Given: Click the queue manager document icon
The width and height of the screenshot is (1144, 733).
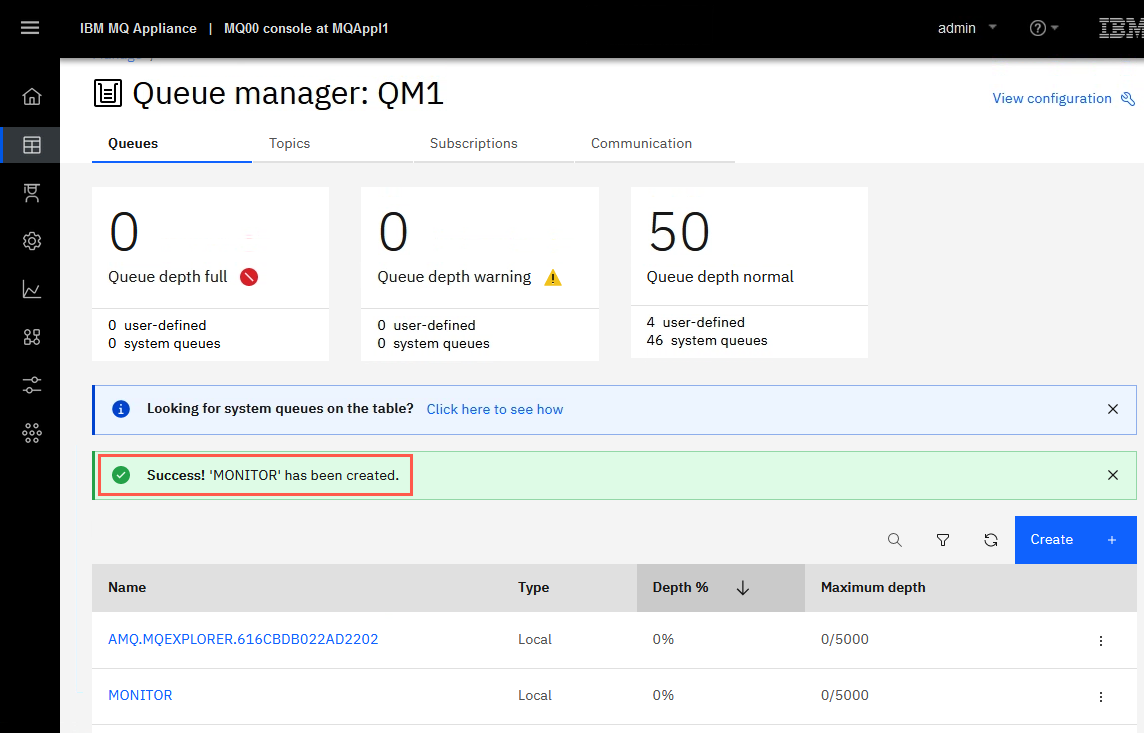Looking at the screenshot, I should pos(108,93).
